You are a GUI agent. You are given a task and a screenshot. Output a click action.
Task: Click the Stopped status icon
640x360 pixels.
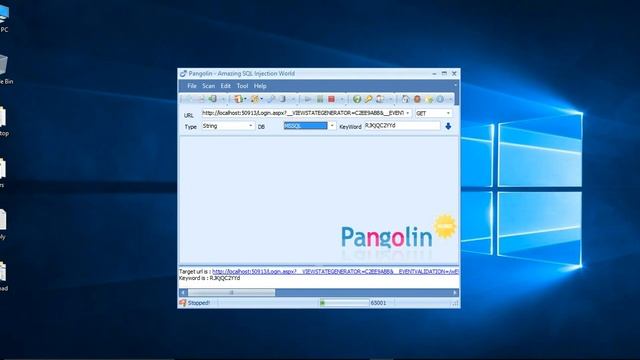coord(182,303)
